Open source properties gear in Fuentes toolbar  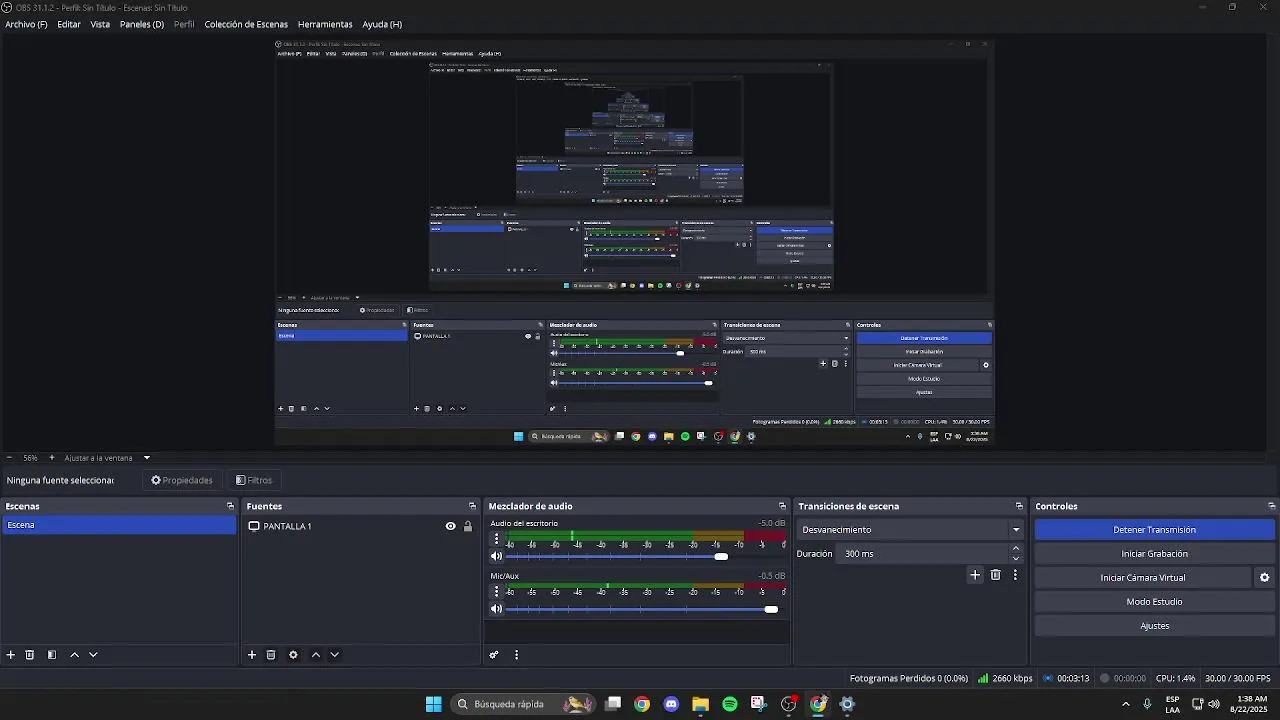click(293, 655)
